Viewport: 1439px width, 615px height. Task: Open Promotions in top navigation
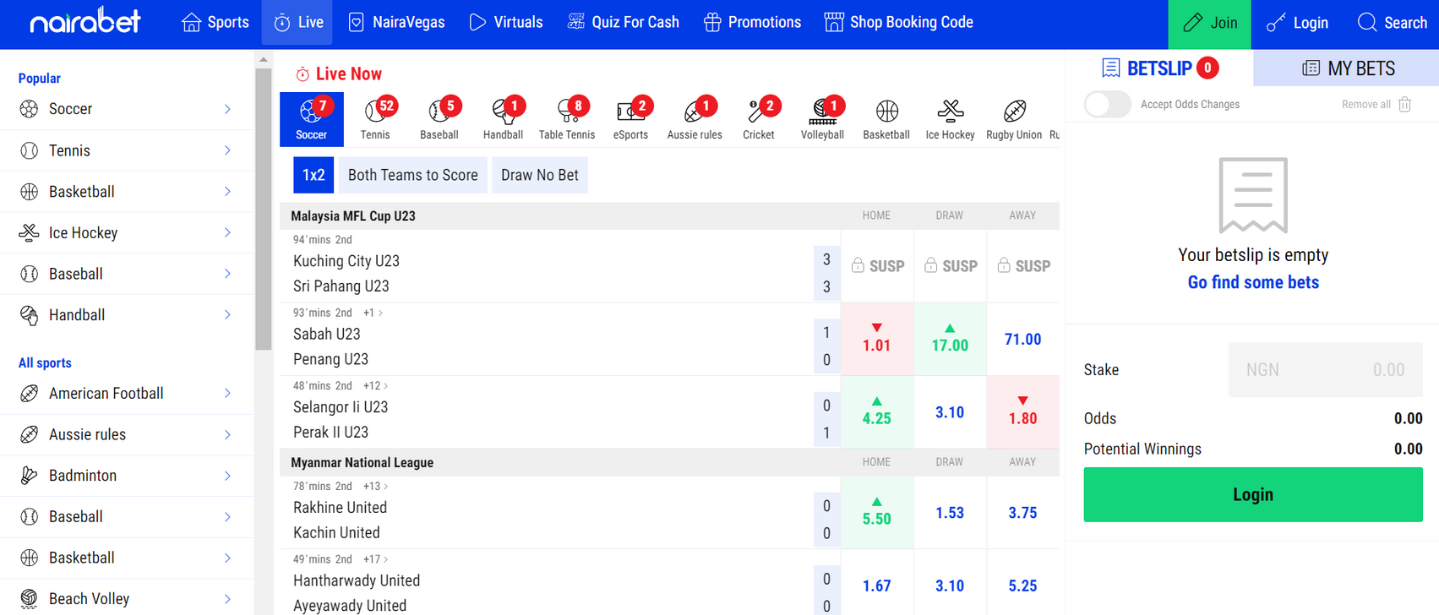752,22
